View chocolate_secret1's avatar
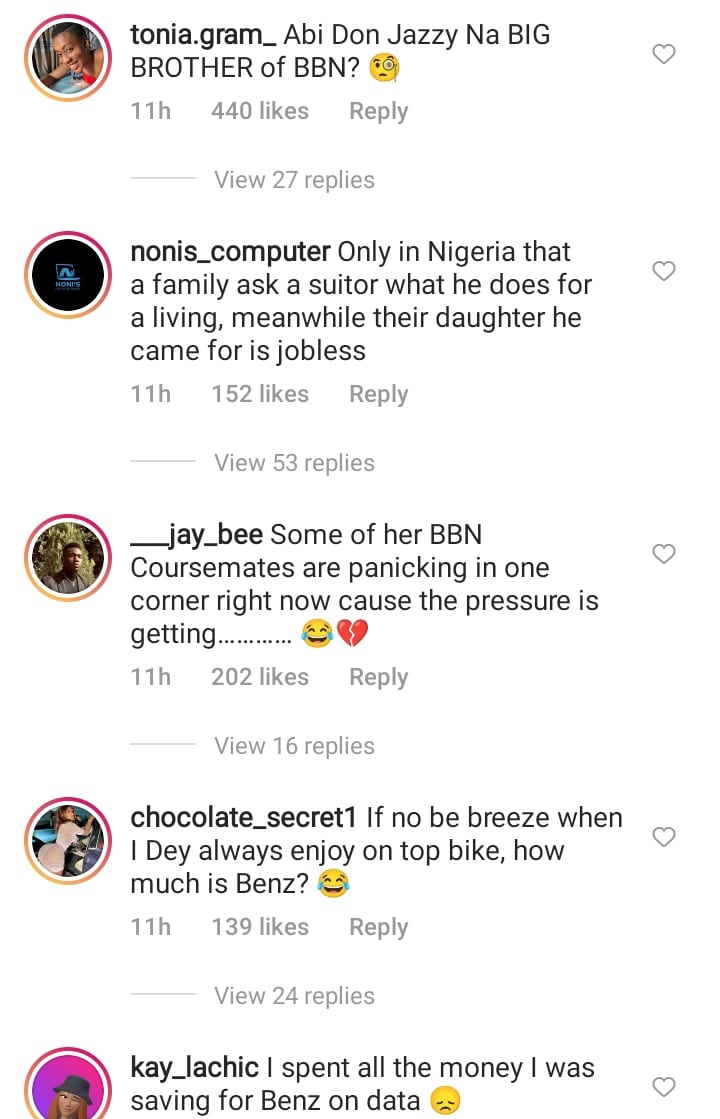Screen dimensions: 720x1119 68,841
